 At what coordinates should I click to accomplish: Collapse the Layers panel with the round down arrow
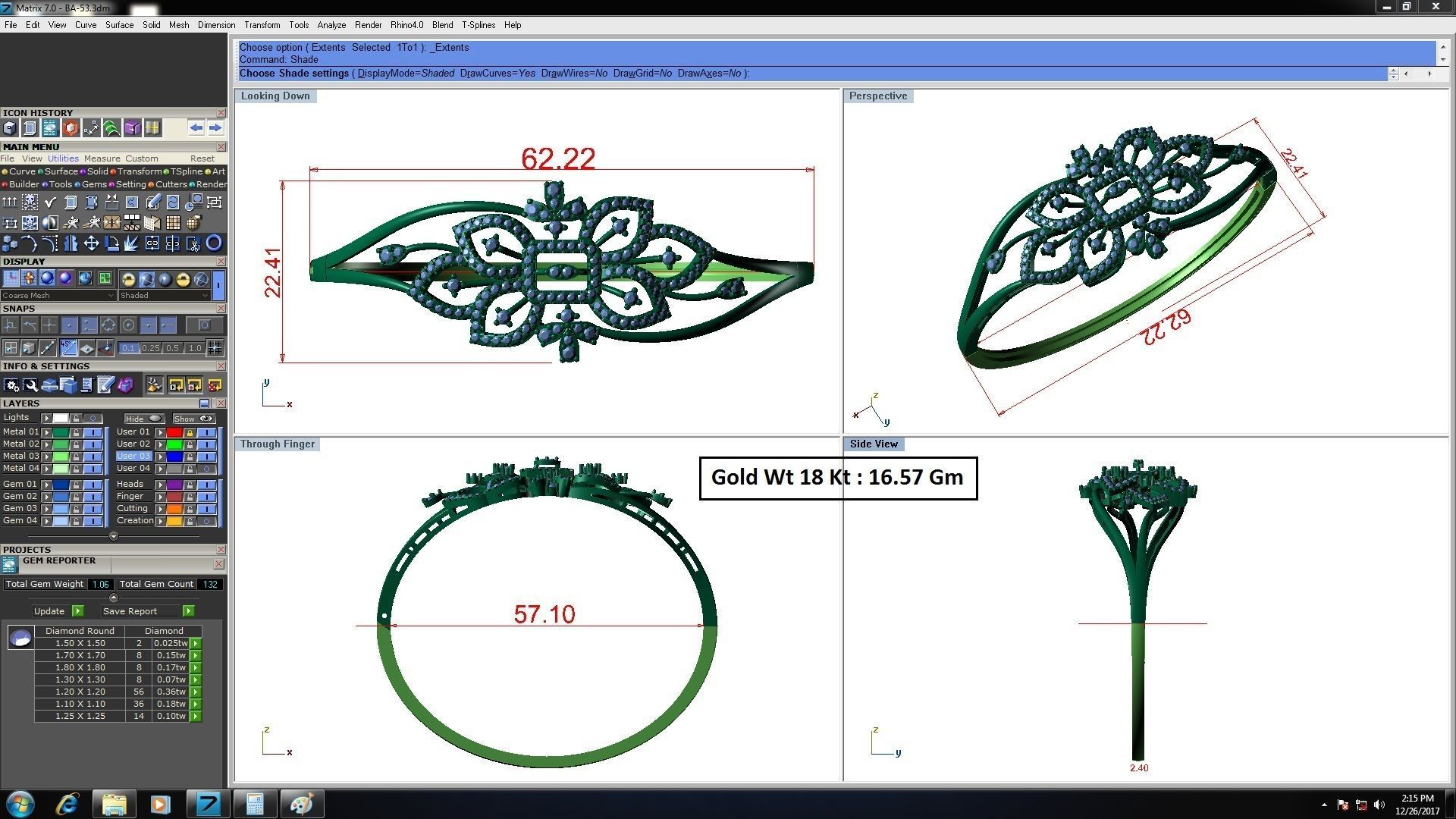(114, 536)
